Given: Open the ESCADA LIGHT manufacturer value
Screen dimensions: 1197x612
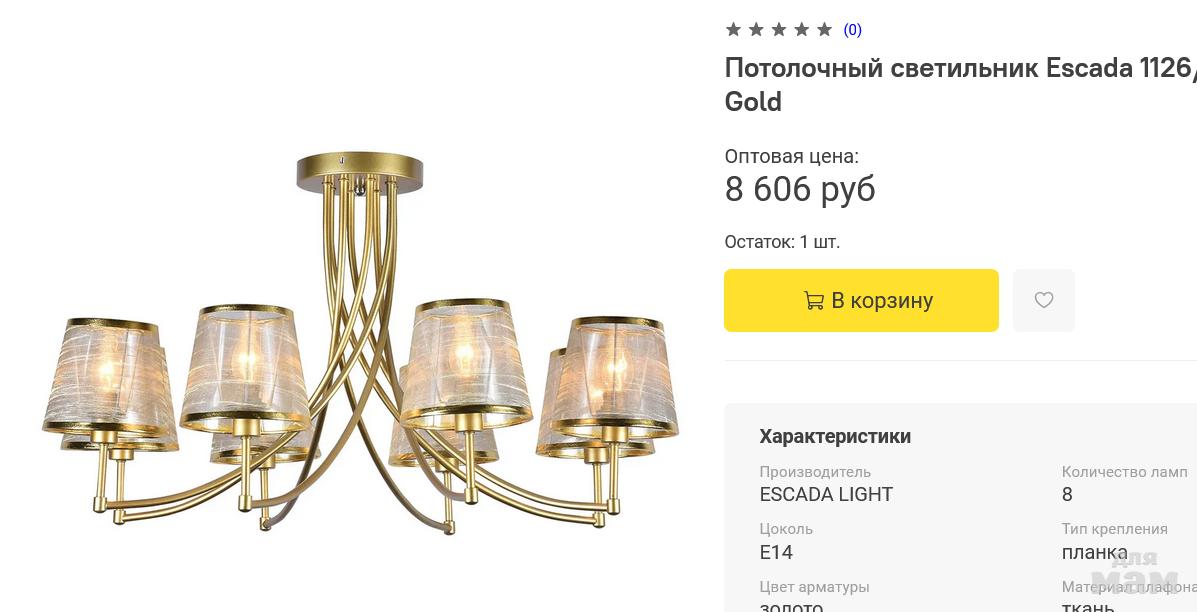Looking at the screenshot, I should click(826, 494).
